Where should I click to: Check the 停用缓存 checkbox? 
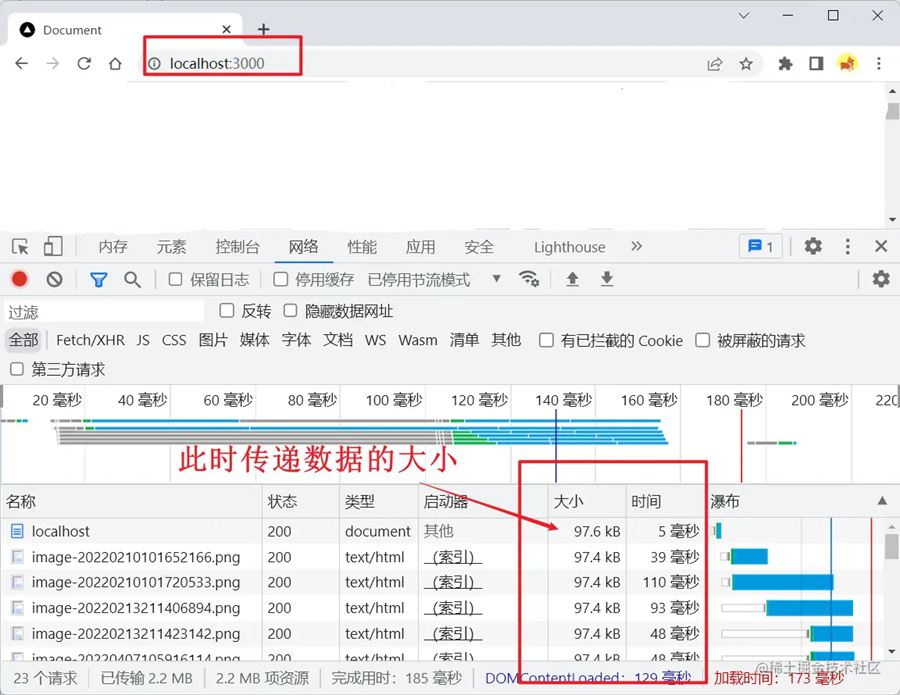coord(281,280)
